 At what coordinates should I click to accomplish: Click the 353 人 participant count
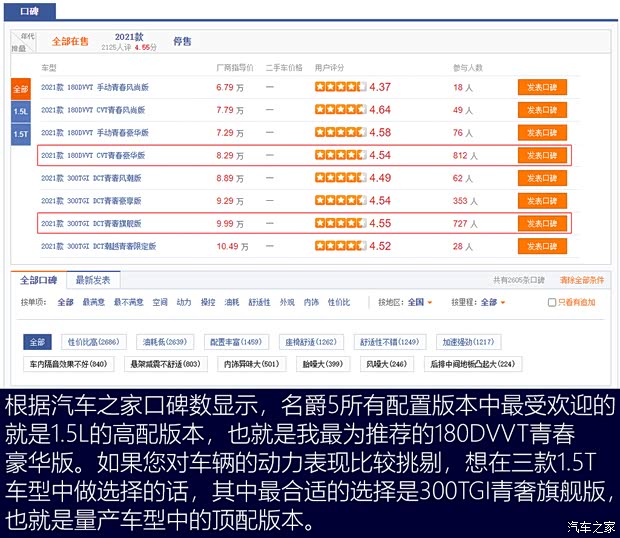tap(465, 201)
